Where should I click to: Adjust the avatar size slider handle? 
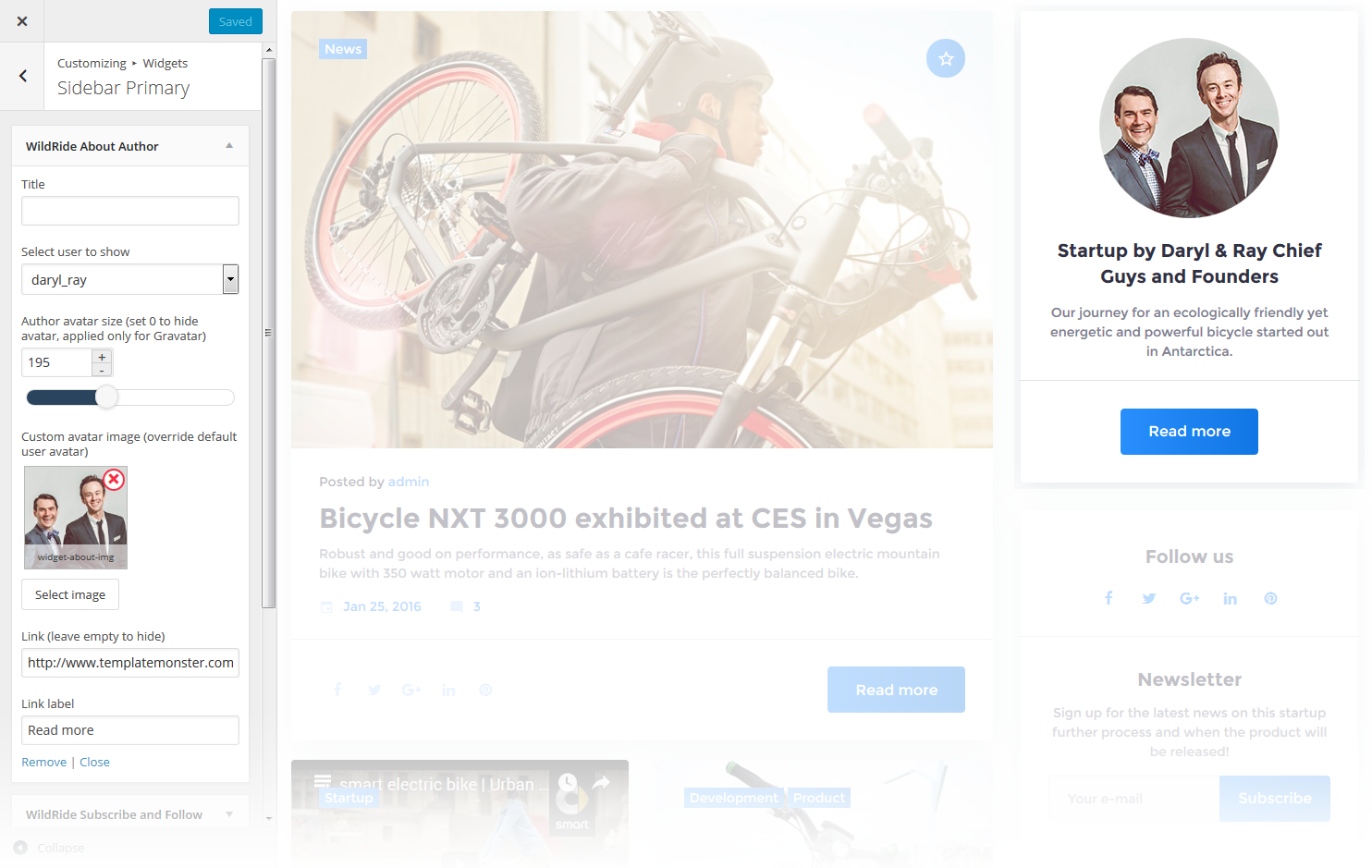(x=107, y=397)
